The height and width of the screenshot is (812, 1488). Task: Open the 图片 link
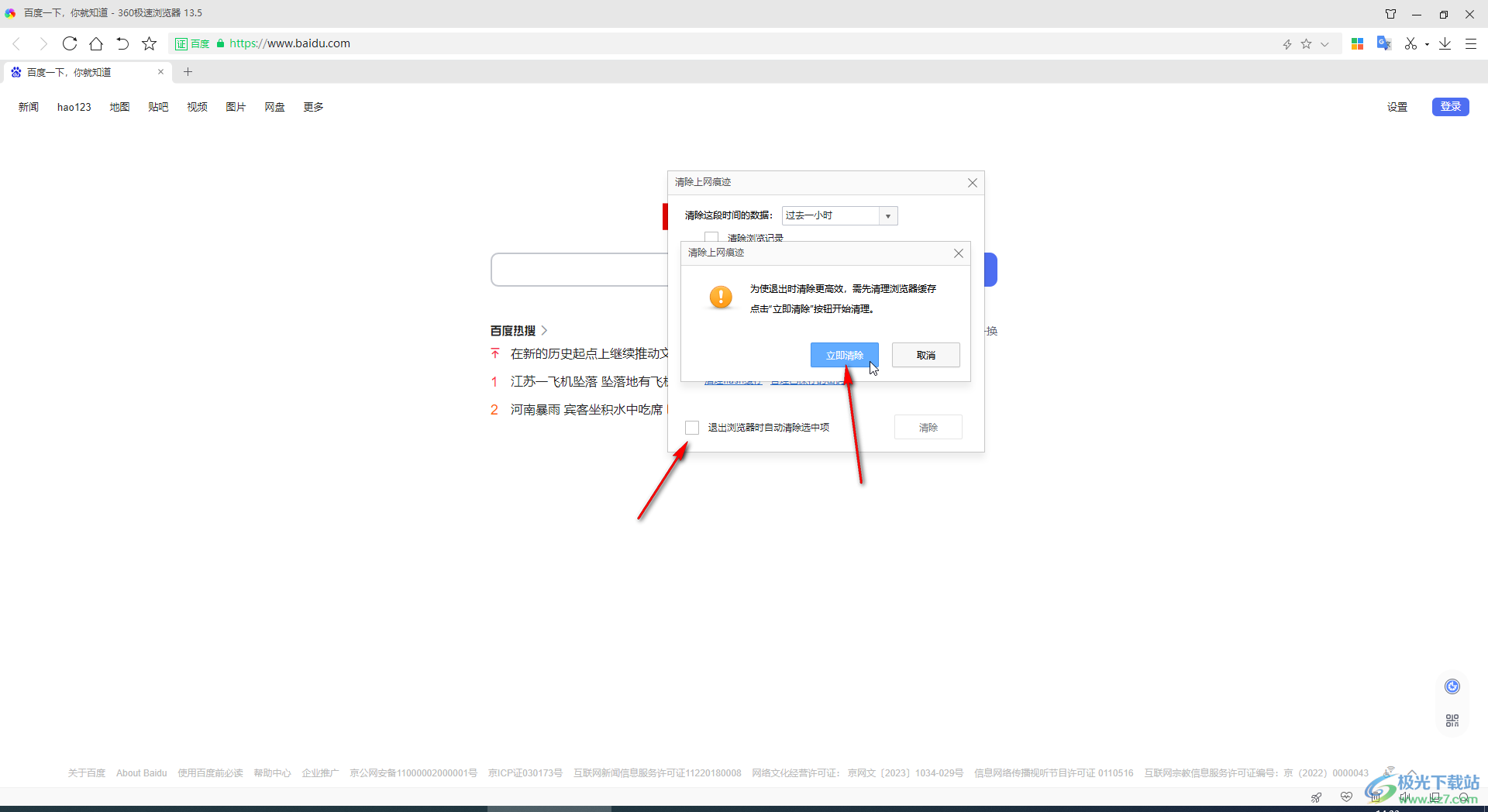click(236, 107)
